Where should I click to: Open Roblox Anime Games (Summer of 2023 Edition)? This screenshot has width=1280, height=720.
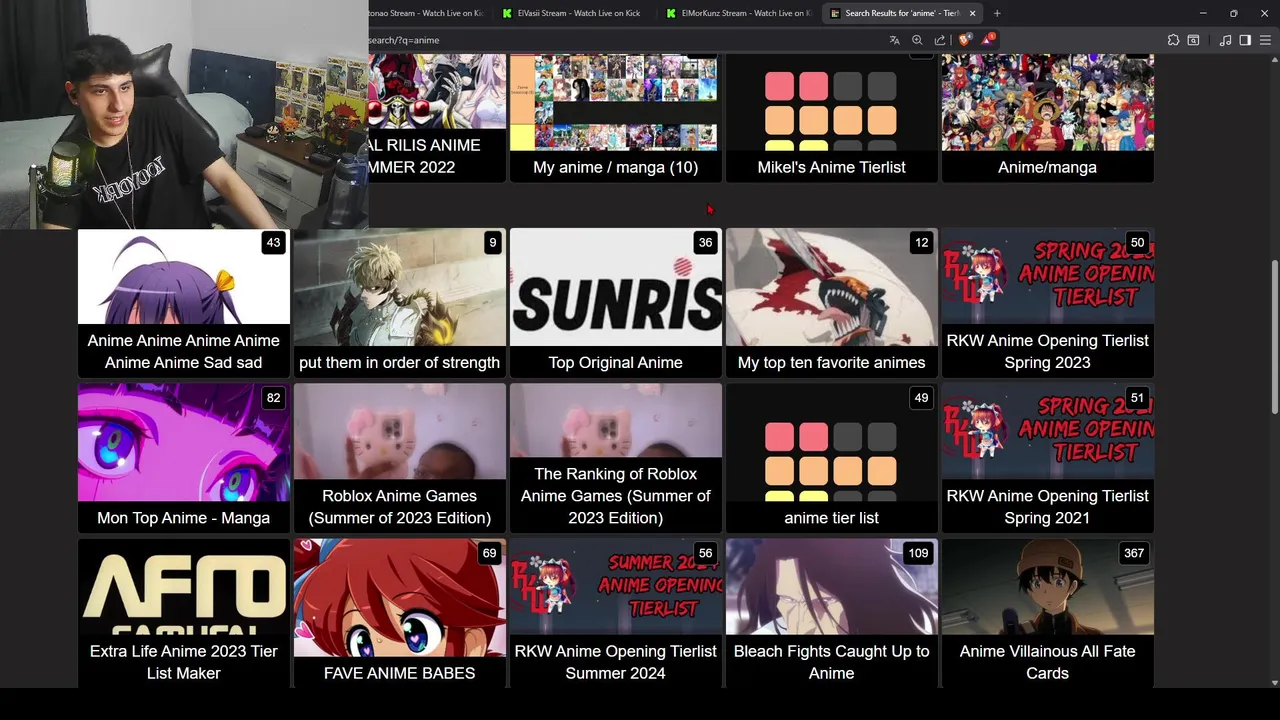(x=400, y=458)
